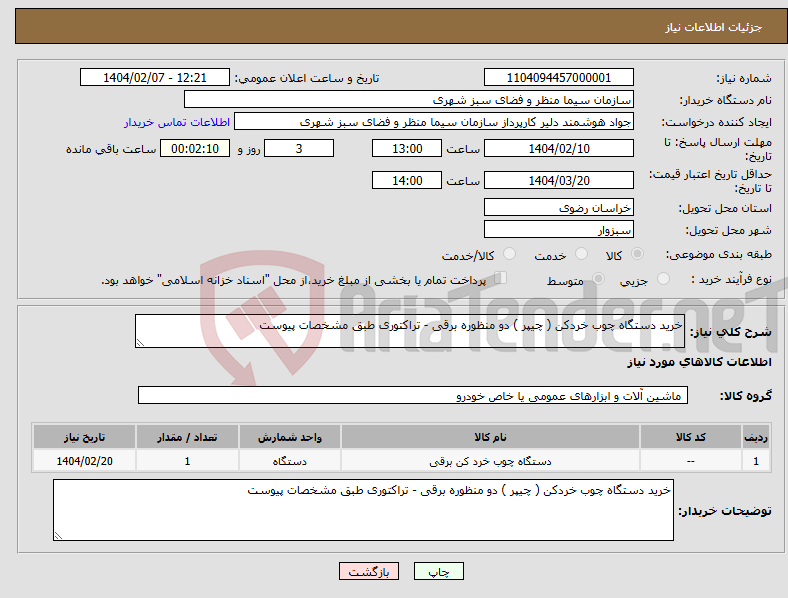This screenshot has width=788, height=598.
Task: Click the جزئیات اطلاعات نیاز header title
Action: point(714,27)
